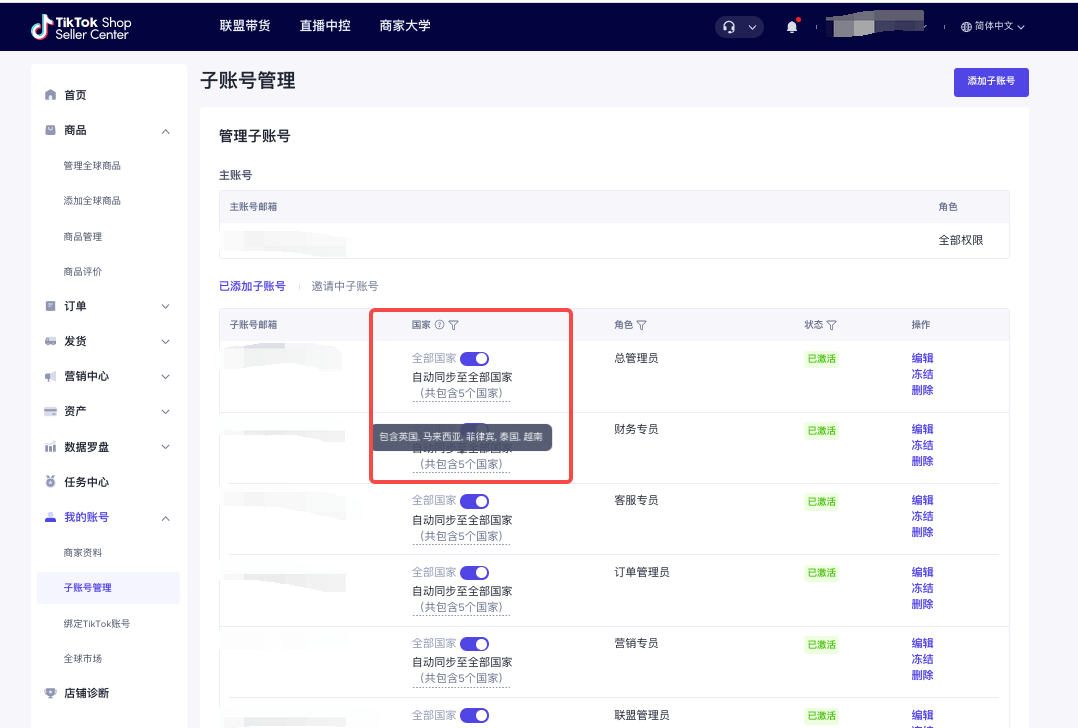Click （共包含5个国家） in 客服专员 row
The width and height of the screenshot is (1078, 728).
[461, 536]
